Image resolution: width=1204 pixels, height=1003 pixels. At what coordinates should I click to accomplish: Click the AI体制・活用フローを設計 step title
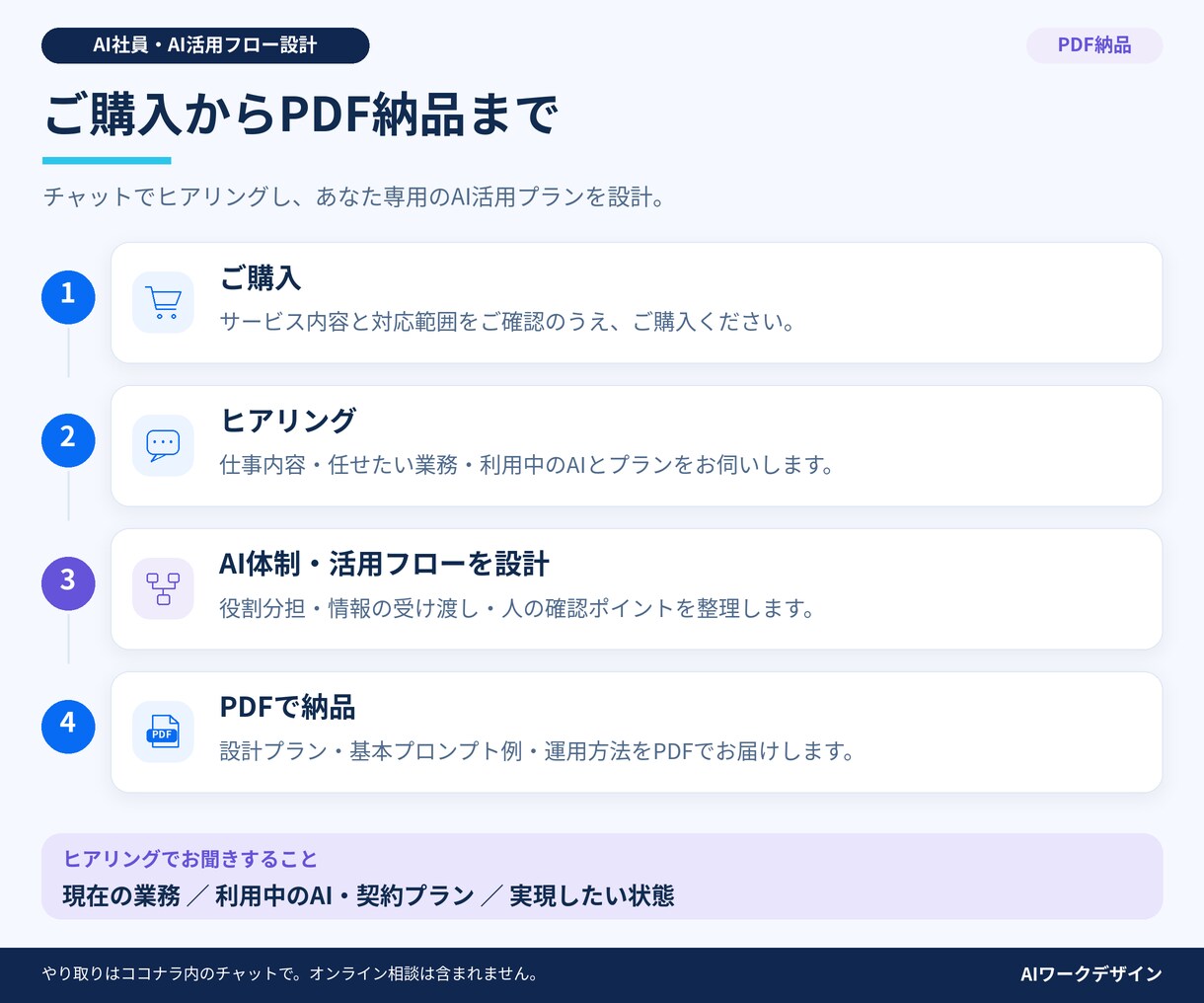click(384, 564)
